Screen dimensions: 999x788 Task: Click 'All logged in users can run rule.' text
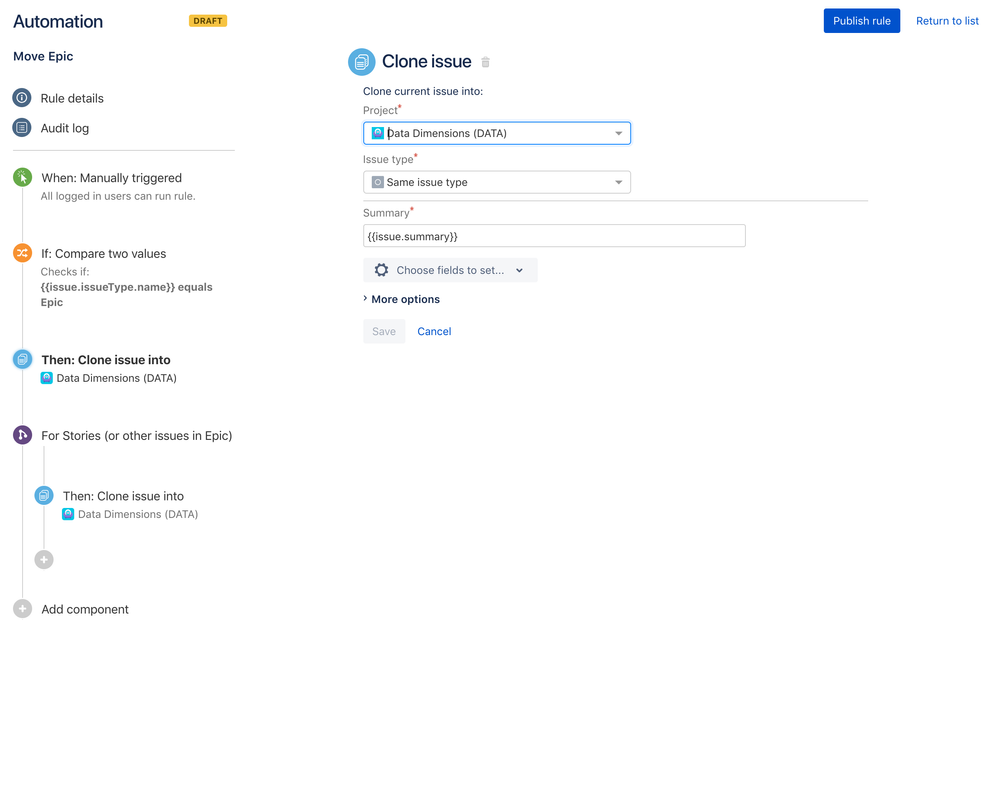[x=118, y=196]
